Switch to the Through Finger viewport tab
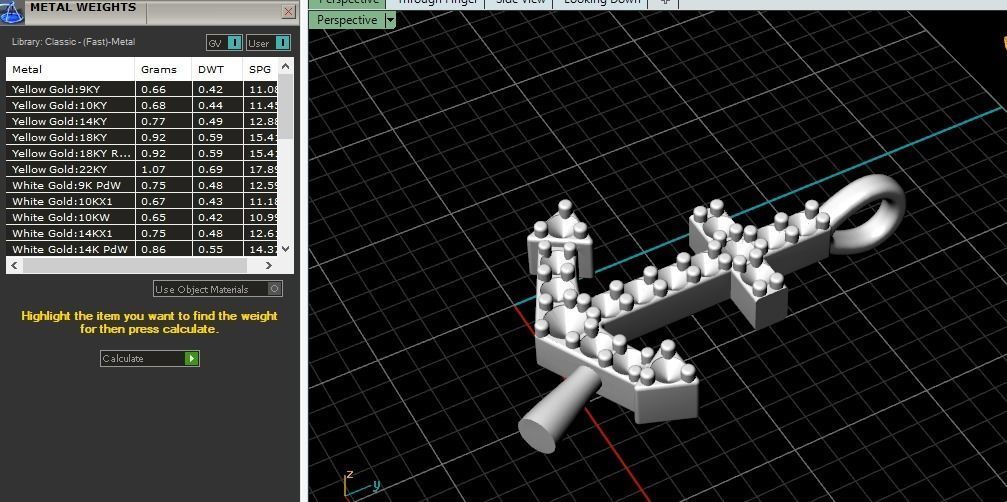Image resolution: width=1007 pixels, height=502 pixels. tap(437, 2)
